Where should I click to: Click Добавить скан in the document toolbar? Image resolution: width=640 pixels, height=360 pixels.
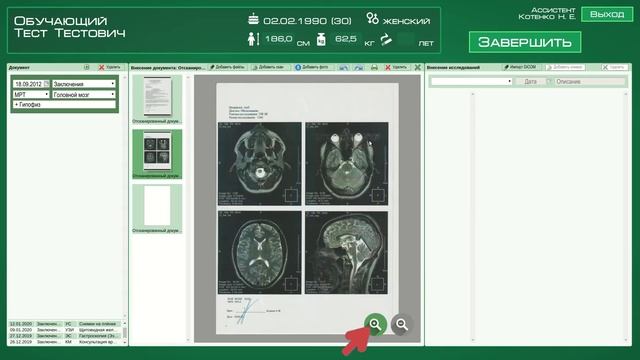pos(268,67)
